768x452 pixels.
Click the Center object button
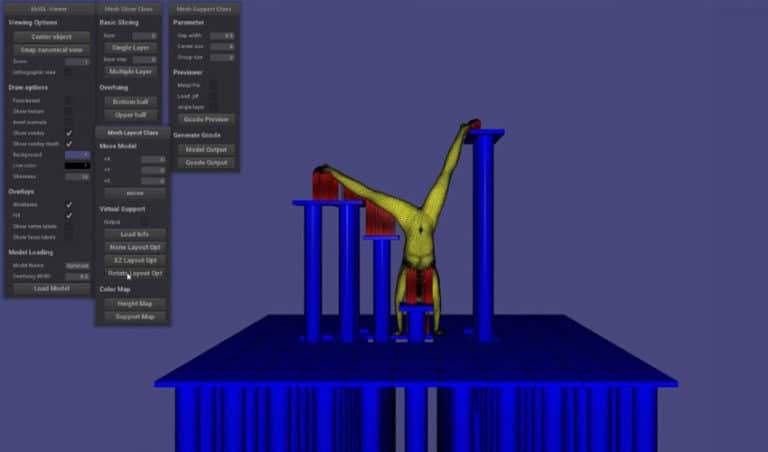[x=52, y=37]
